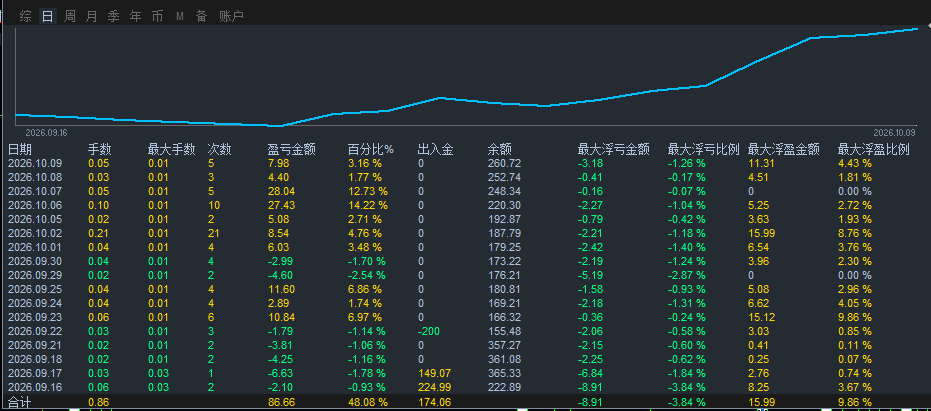The height and width of the screenshot is (411, 931).
Task: Click the chart end date 2026.10.09
Action: click(894, 133)
